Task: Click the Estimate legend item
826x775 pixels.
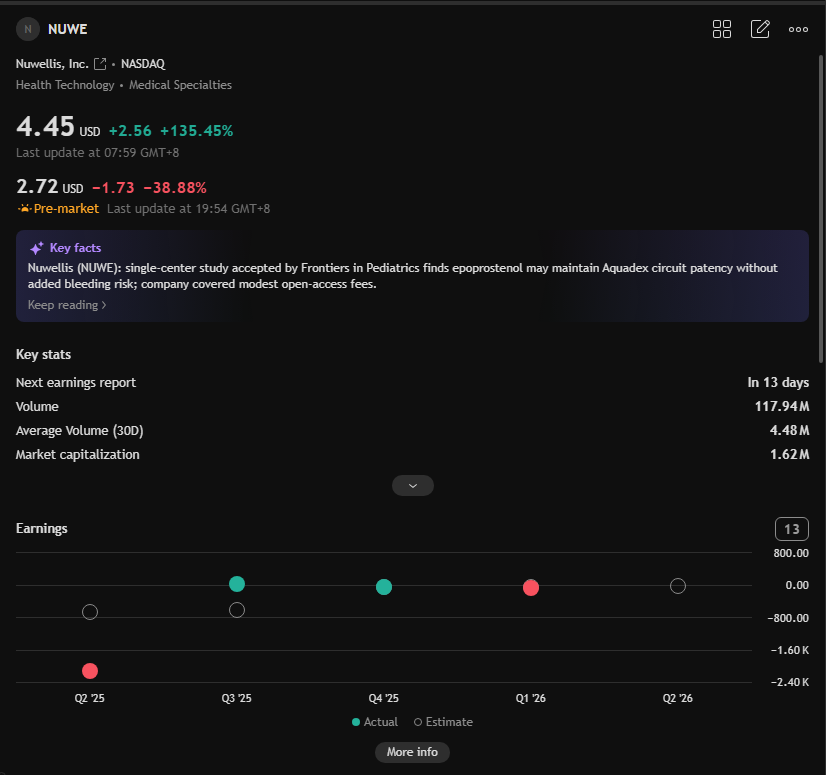Action: pos(444,722)
